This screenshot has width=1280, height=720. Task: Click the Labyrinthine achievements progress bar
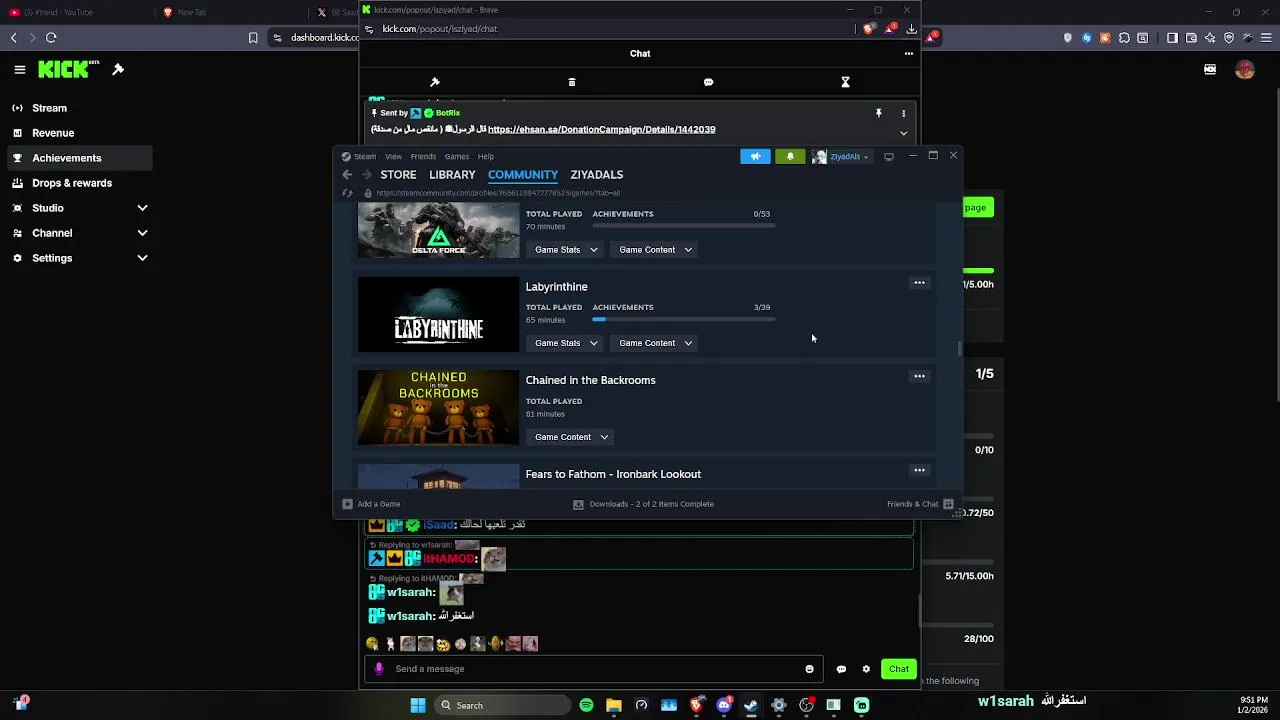point(683,319)
